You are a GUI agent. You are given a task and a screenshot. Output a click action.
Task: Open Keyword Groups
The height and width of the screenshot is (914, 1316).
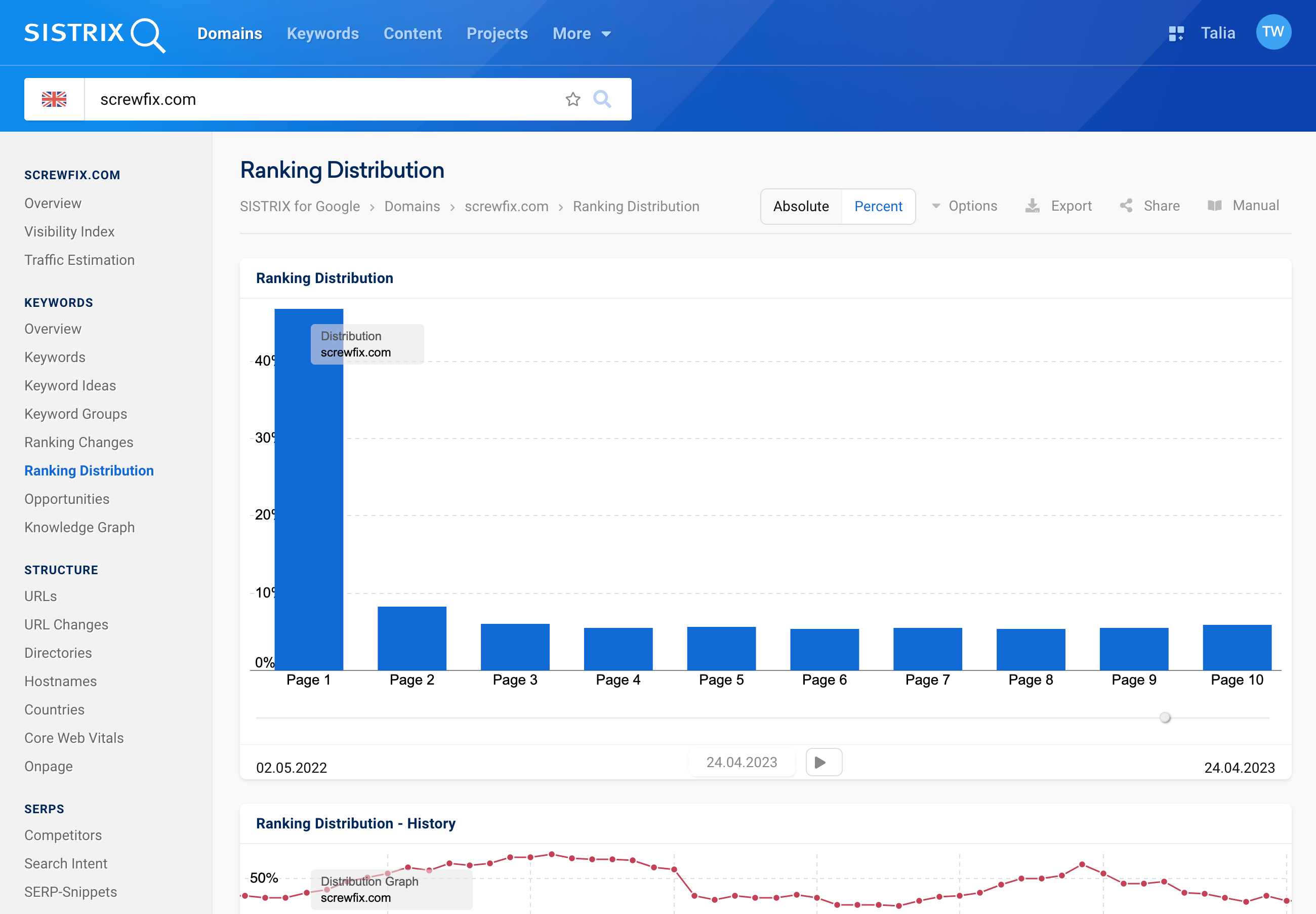[x=75, y=414]
